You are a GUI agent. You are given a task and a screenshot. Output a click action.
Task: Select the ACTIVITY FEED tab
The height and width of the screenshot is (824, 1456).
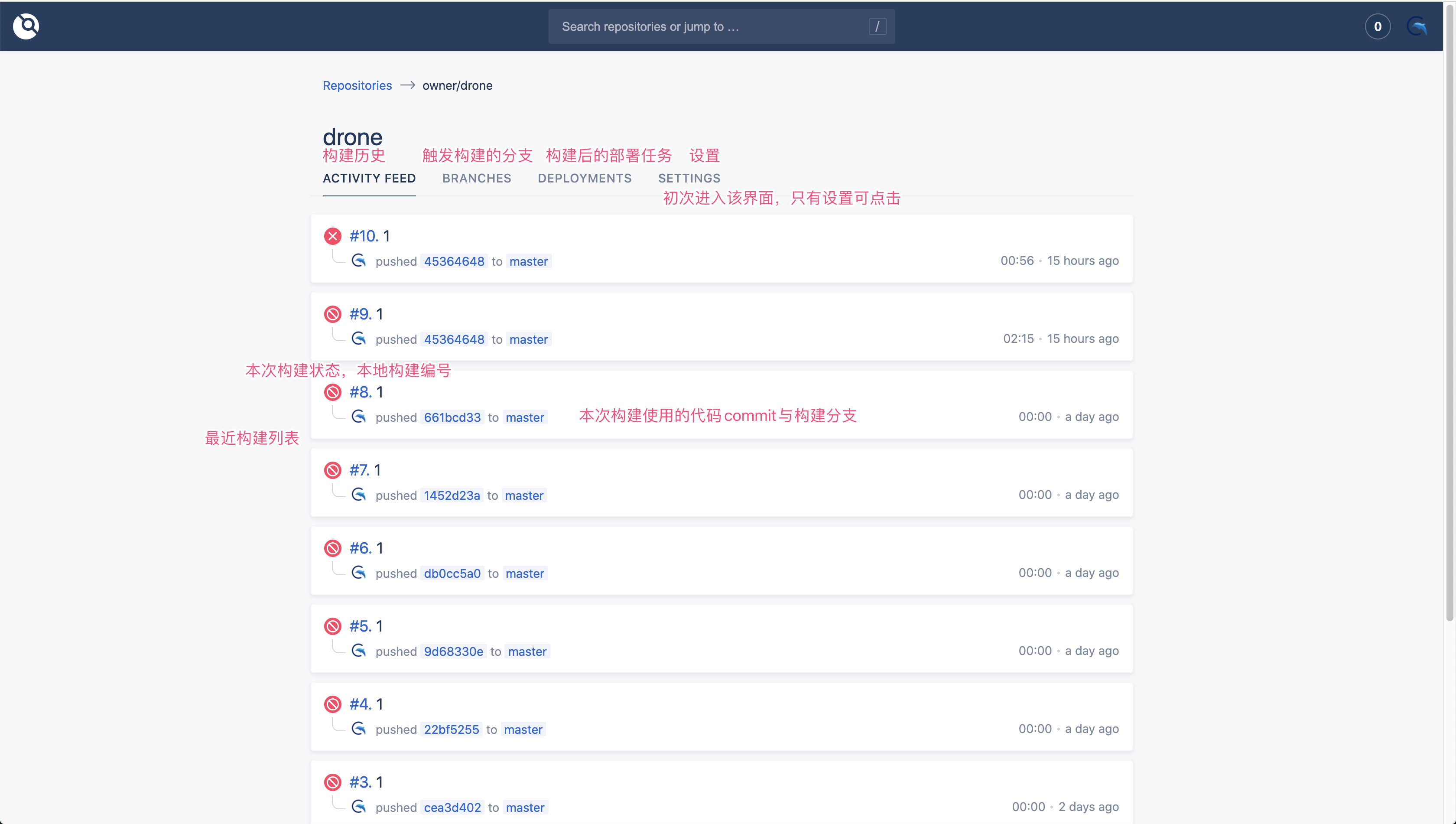[x=369, y=178]
